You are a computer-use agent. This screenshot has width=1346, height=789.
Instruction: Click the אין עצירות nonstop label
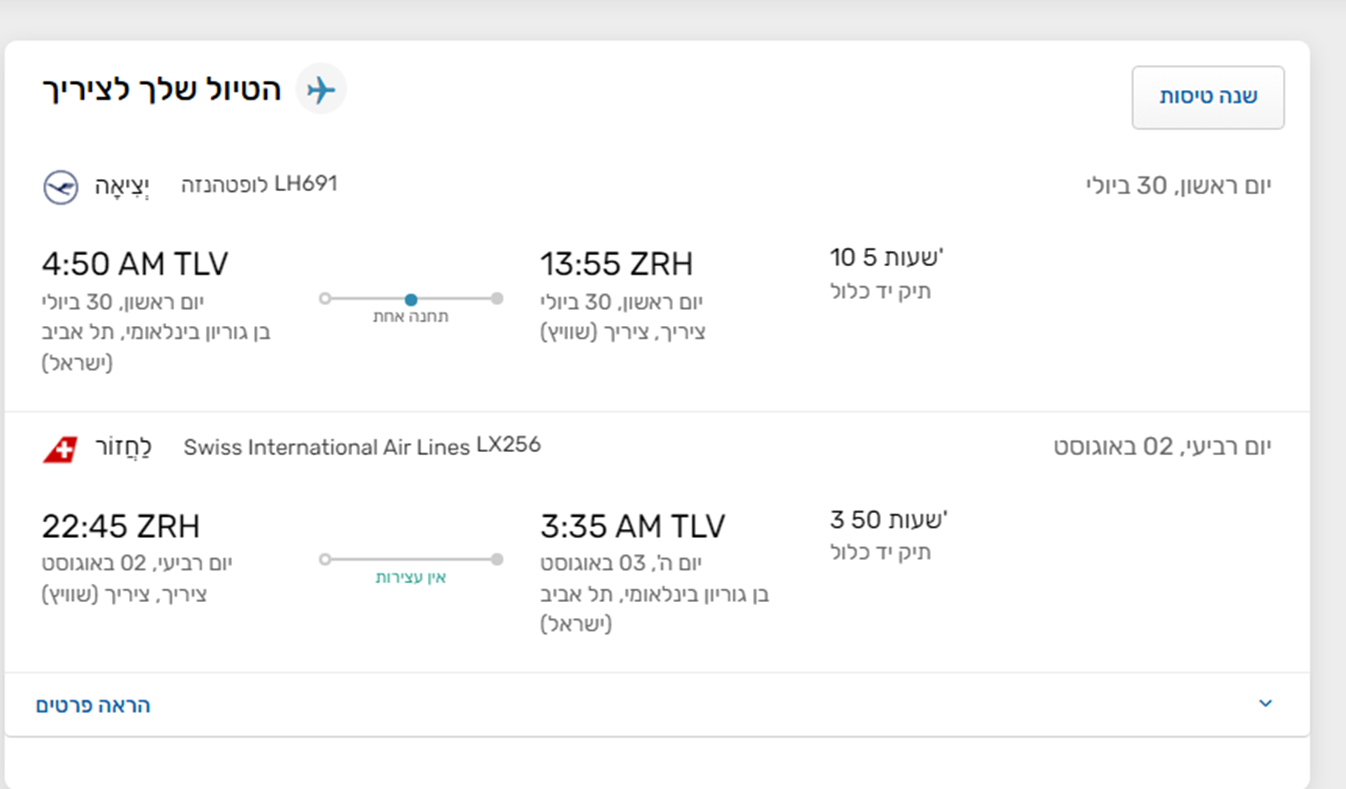pyautogui.click(x=411, y=578)
